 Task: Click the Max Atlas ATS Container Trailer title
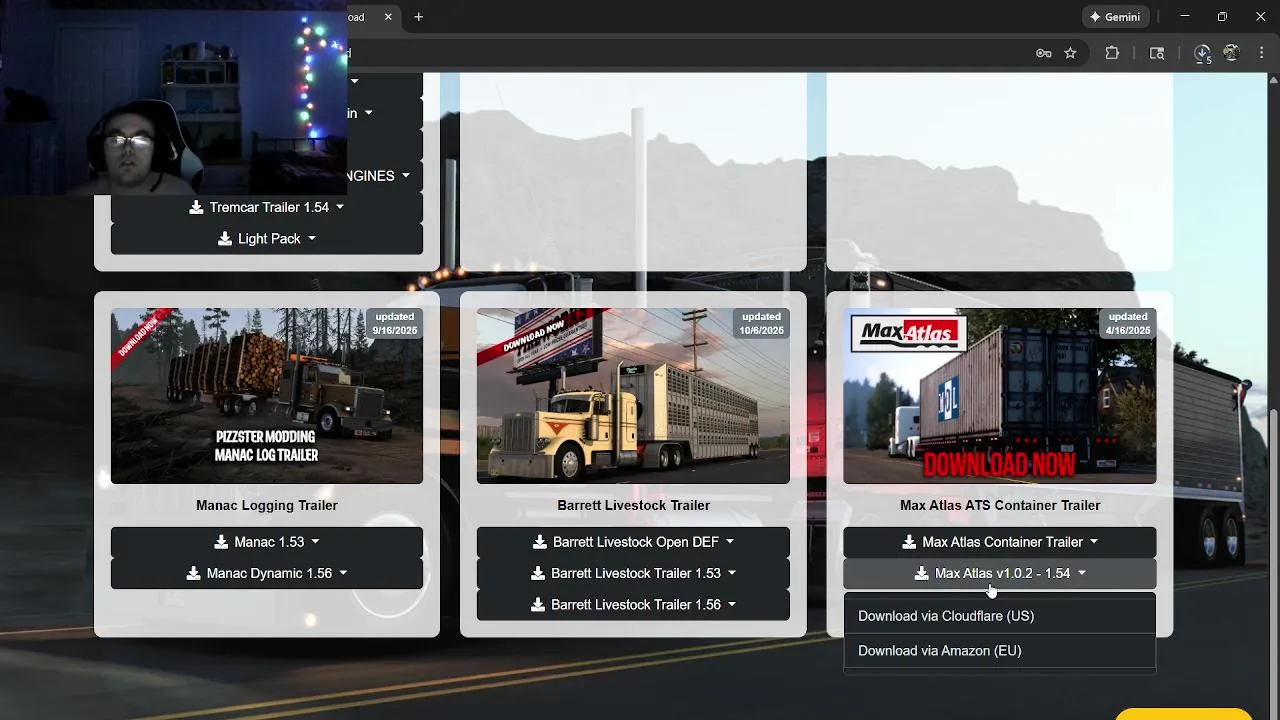pos(1000,506)
